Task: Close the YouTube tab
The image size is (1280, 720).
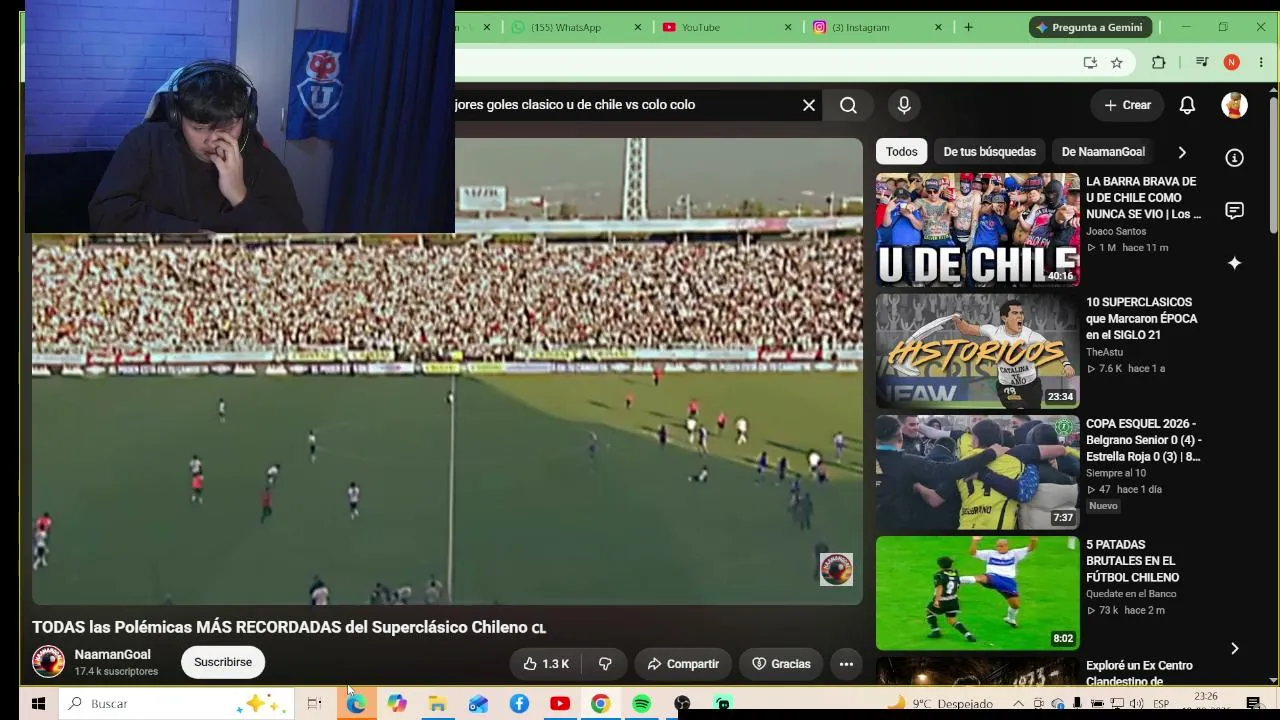Action: [788, 27]
